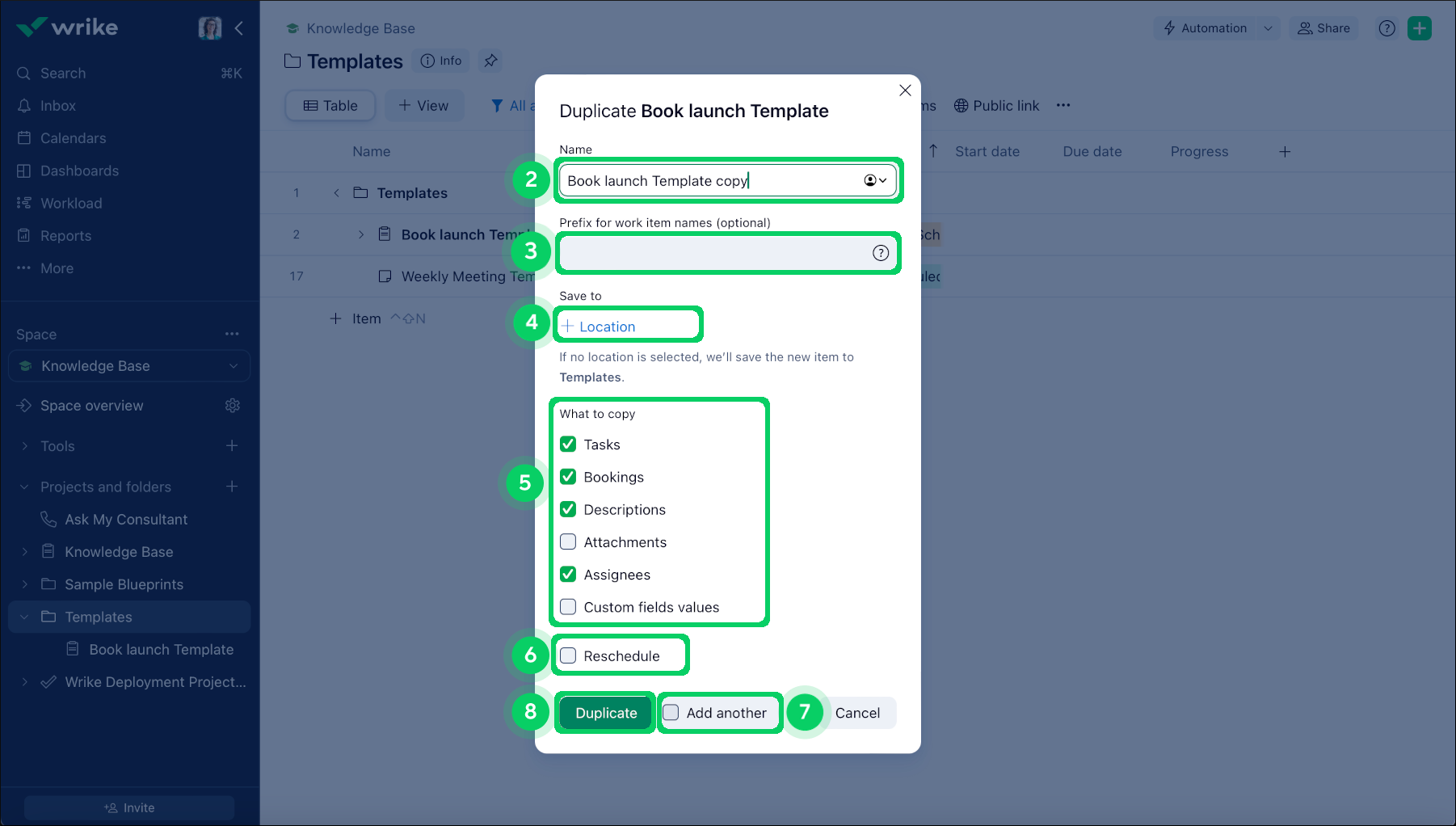This screenshot has width=1456, height=826.
Task: Enable the Attachments checkbox
Action: point(568,542)
